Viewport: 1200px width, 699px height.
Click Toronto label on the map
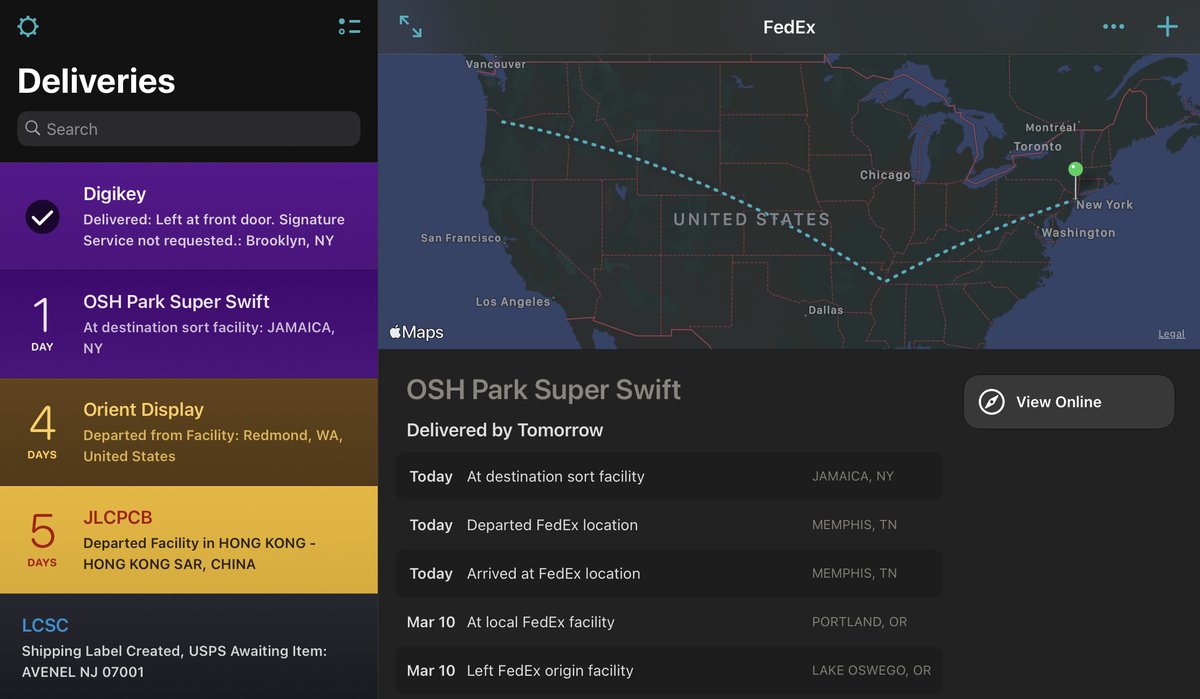click(x=1038, y=146)
